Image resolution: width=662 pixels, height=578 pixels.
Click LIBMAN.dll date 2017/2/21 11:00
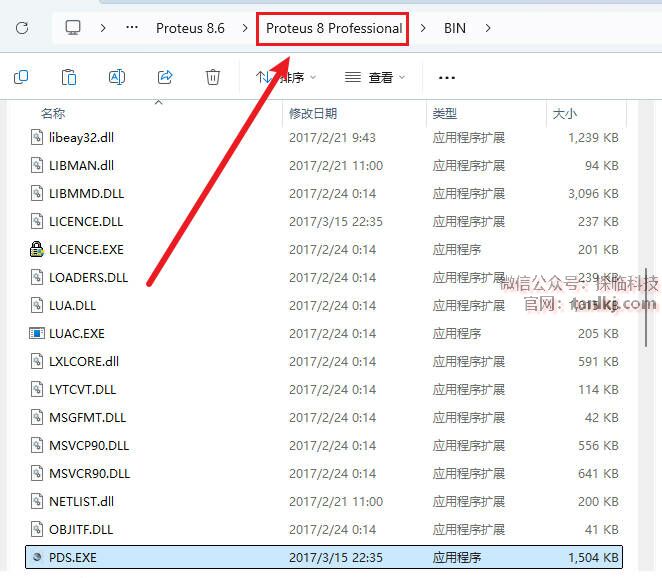336,166
